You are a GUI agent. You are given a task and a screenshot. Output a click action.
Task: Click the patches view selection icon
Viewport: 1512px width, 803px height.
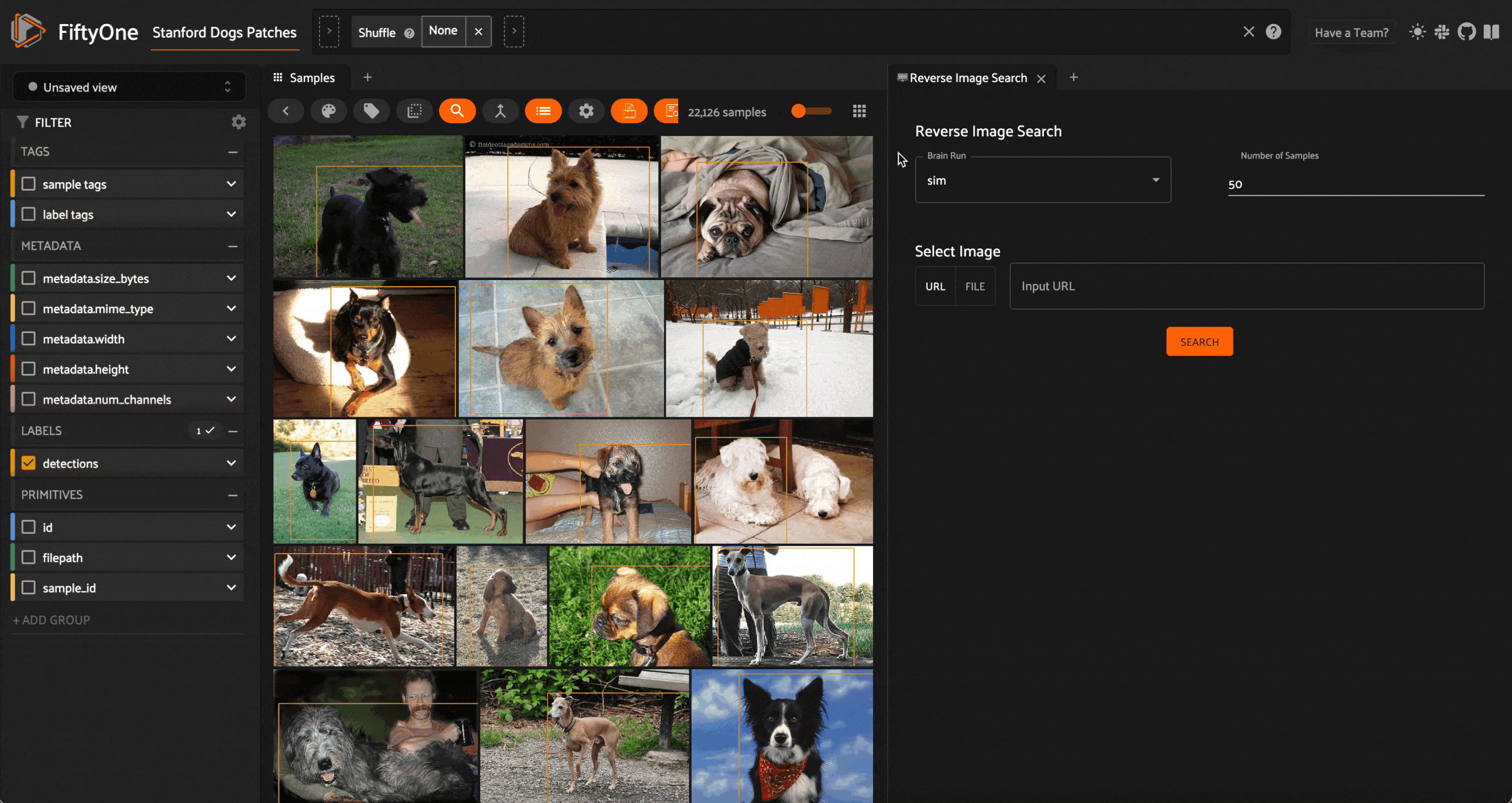tap(414, 111)
